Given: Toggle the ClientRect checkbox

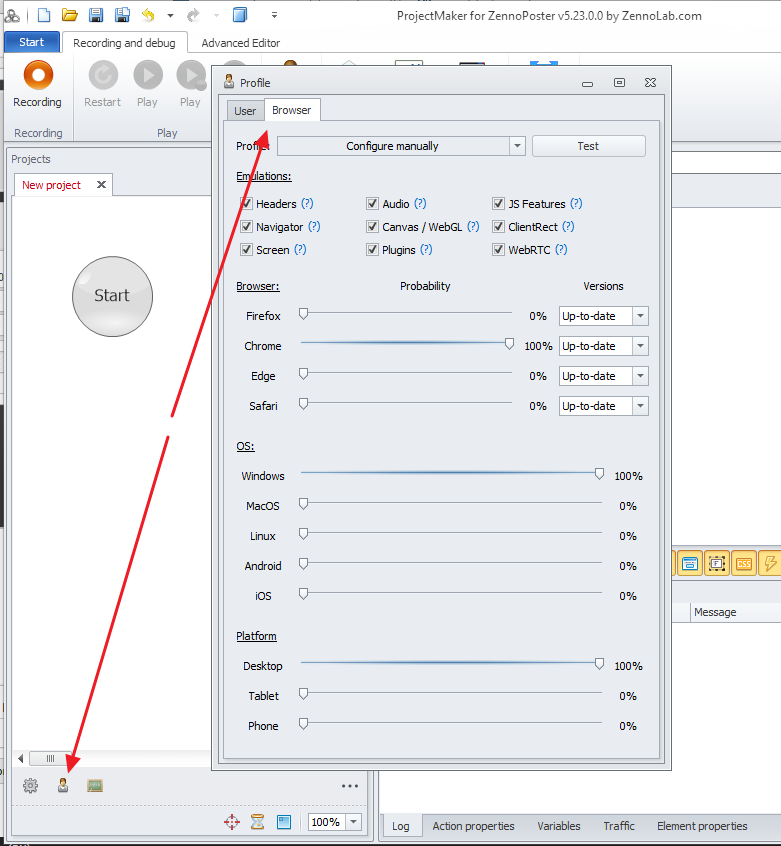Looking at the screenshot, I should (x=498, y=227).
